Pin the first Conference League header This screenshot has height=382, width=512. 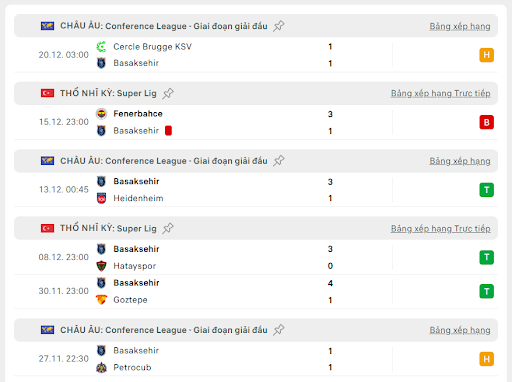279,26
